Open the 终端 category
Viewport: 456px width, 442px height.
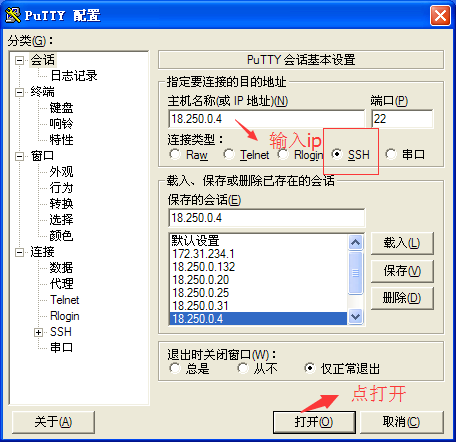click(x=43, y=92)
